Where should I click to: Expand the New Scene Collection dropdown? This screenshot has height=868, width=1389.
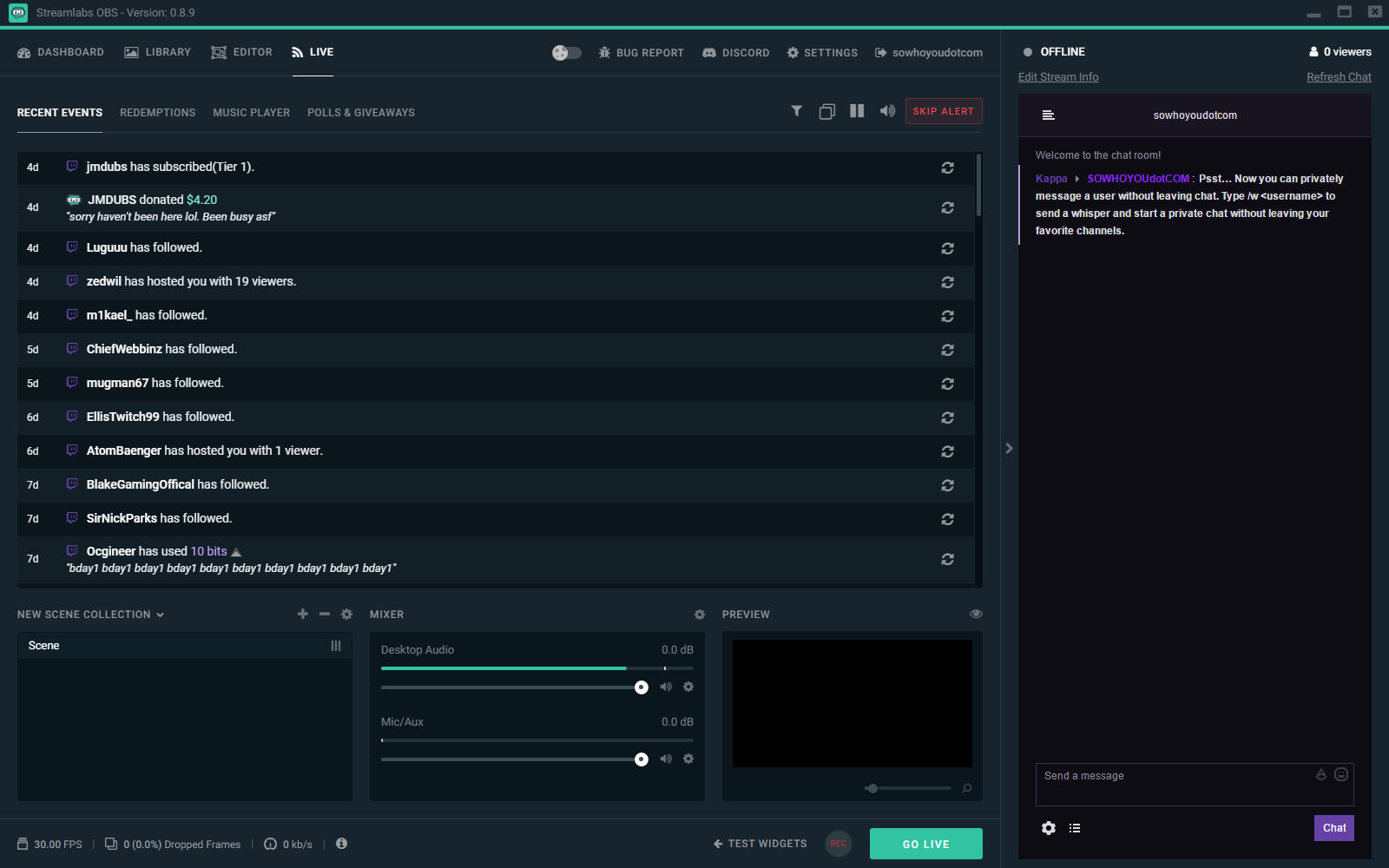(x=90, y=615)
